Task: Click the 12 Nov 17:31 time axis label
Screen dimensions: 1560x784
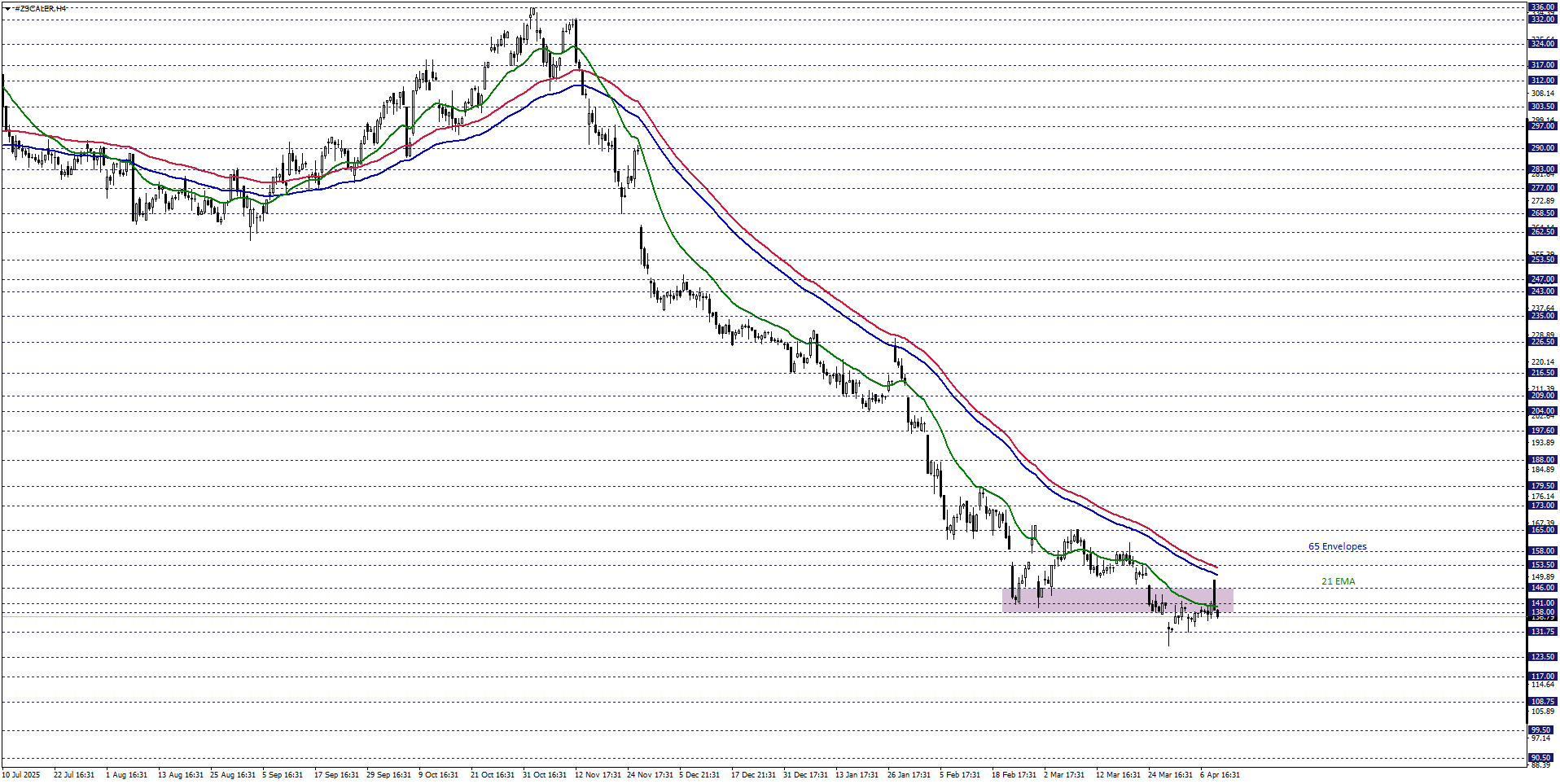Action: (x=598, y=775)
